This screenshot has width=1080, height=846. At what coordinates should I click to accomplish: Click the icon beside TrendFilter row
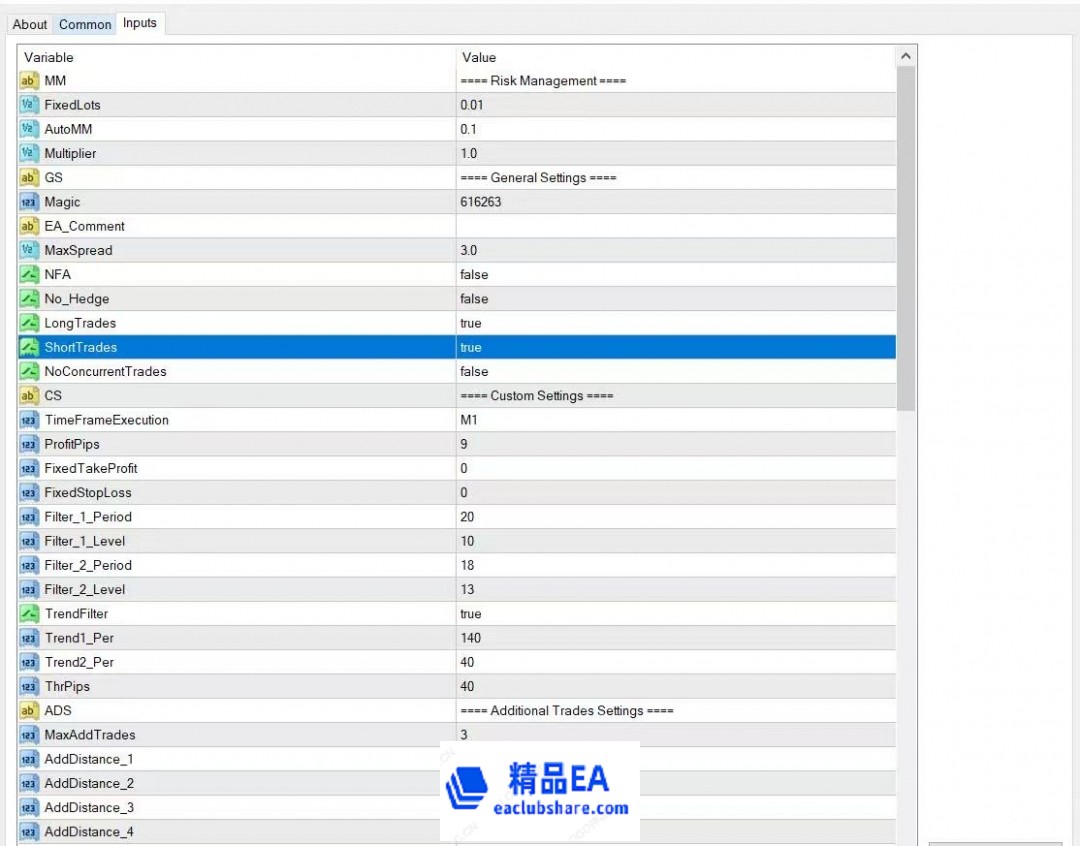(x=29, y=614)
